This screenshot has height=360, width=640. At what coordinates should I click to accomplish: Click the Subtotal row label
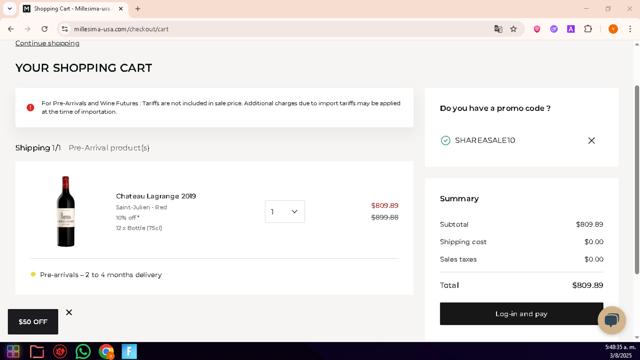point(454,224)
